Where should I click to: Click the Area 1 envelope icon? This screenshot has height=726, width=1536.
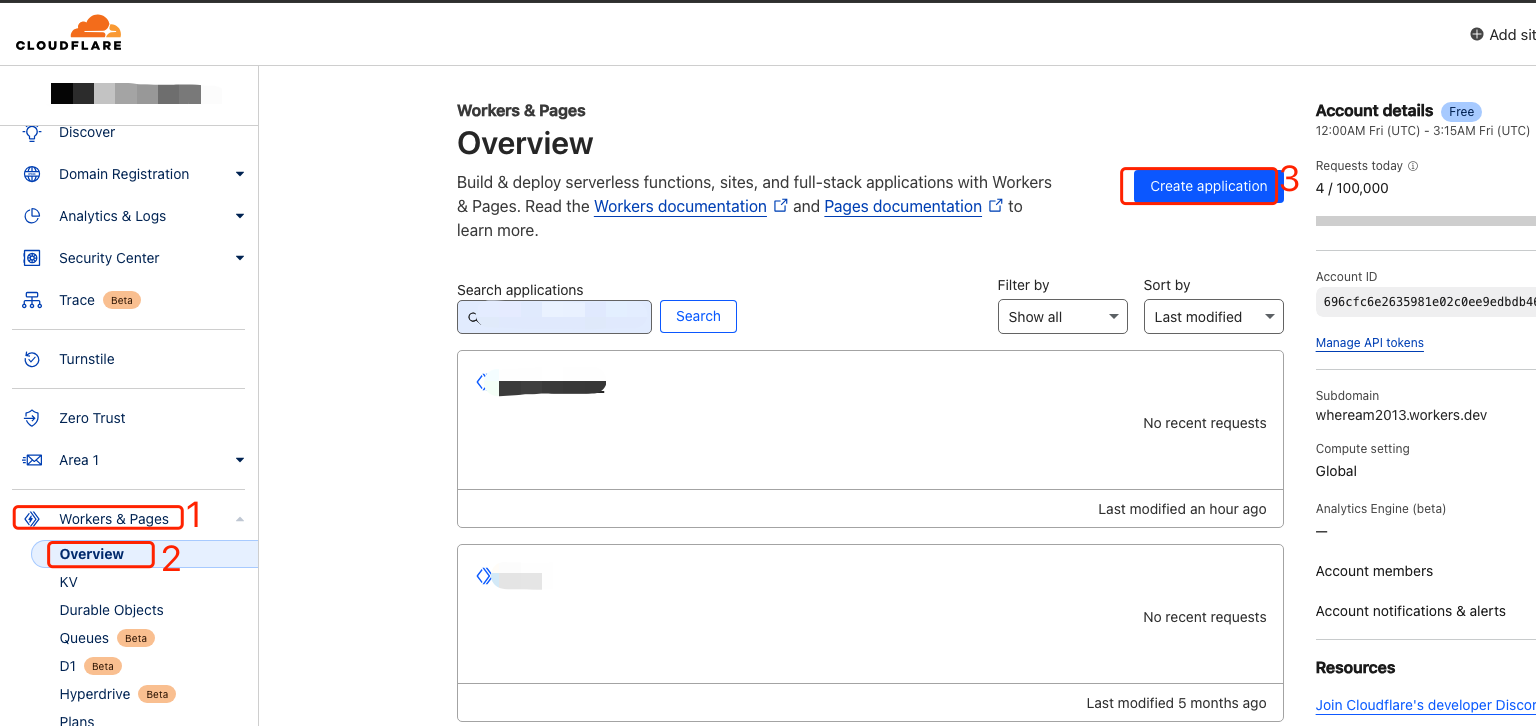[x=32, y=460]
